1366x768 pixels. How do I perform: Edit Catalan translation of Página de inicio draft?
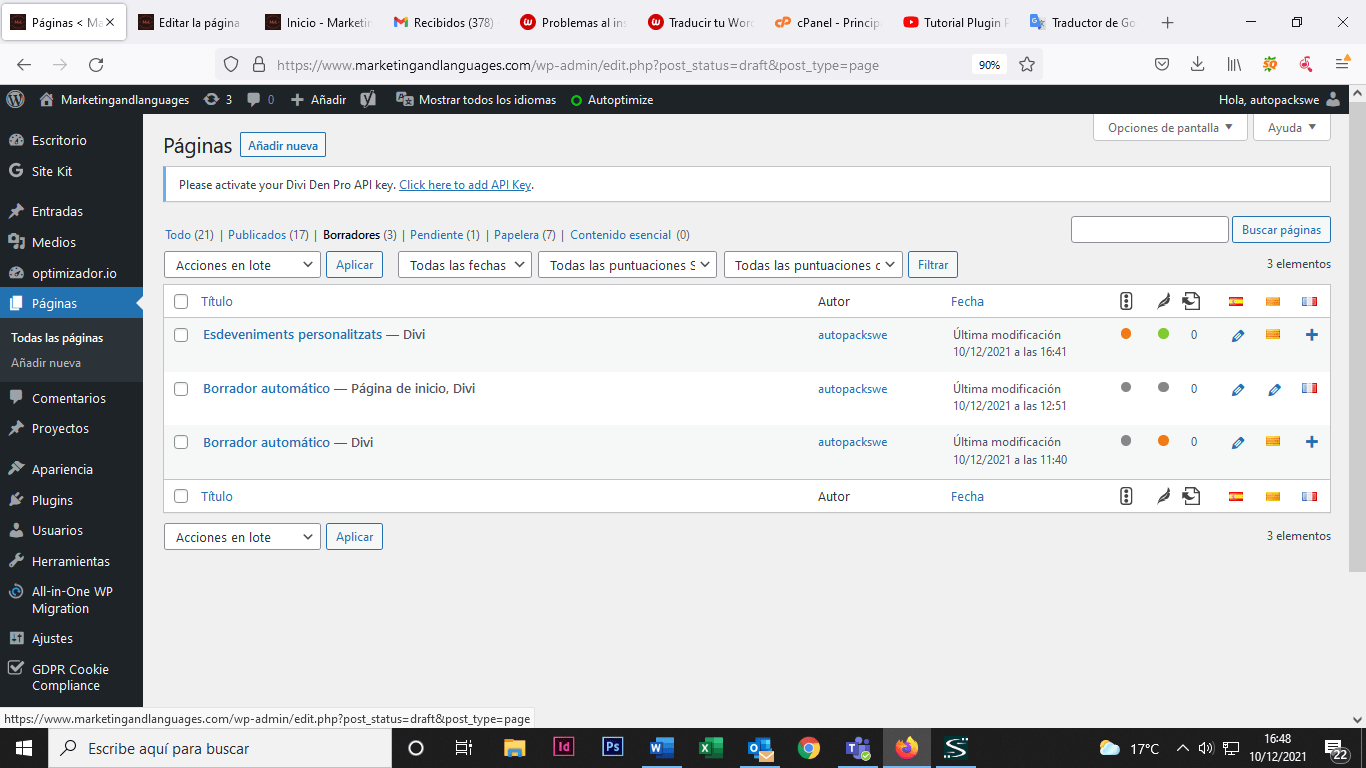pos(1274,389)
